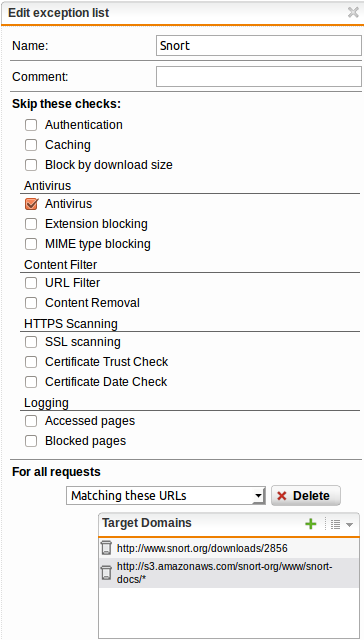Image resolution: width=364 pixels, height=640 pixels.
Task: Remove the snort.org/downloads/2856 entry via trash icon
Action: (x=106, y=548)
